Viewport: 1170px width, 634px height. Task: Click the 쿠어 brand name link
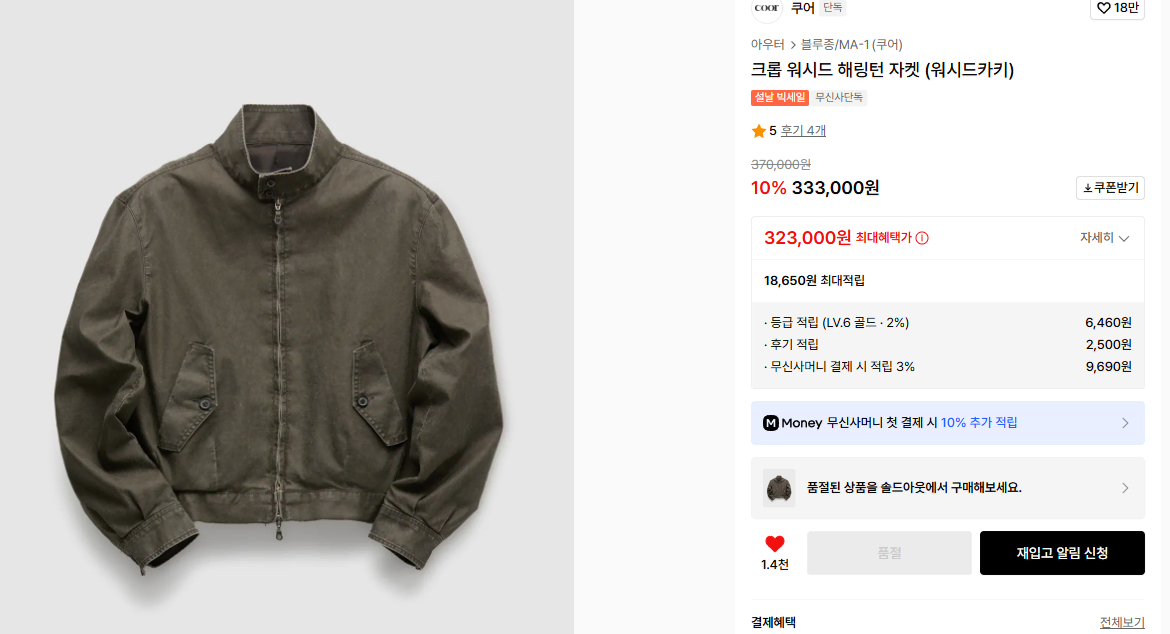click(x=803, y=8)
